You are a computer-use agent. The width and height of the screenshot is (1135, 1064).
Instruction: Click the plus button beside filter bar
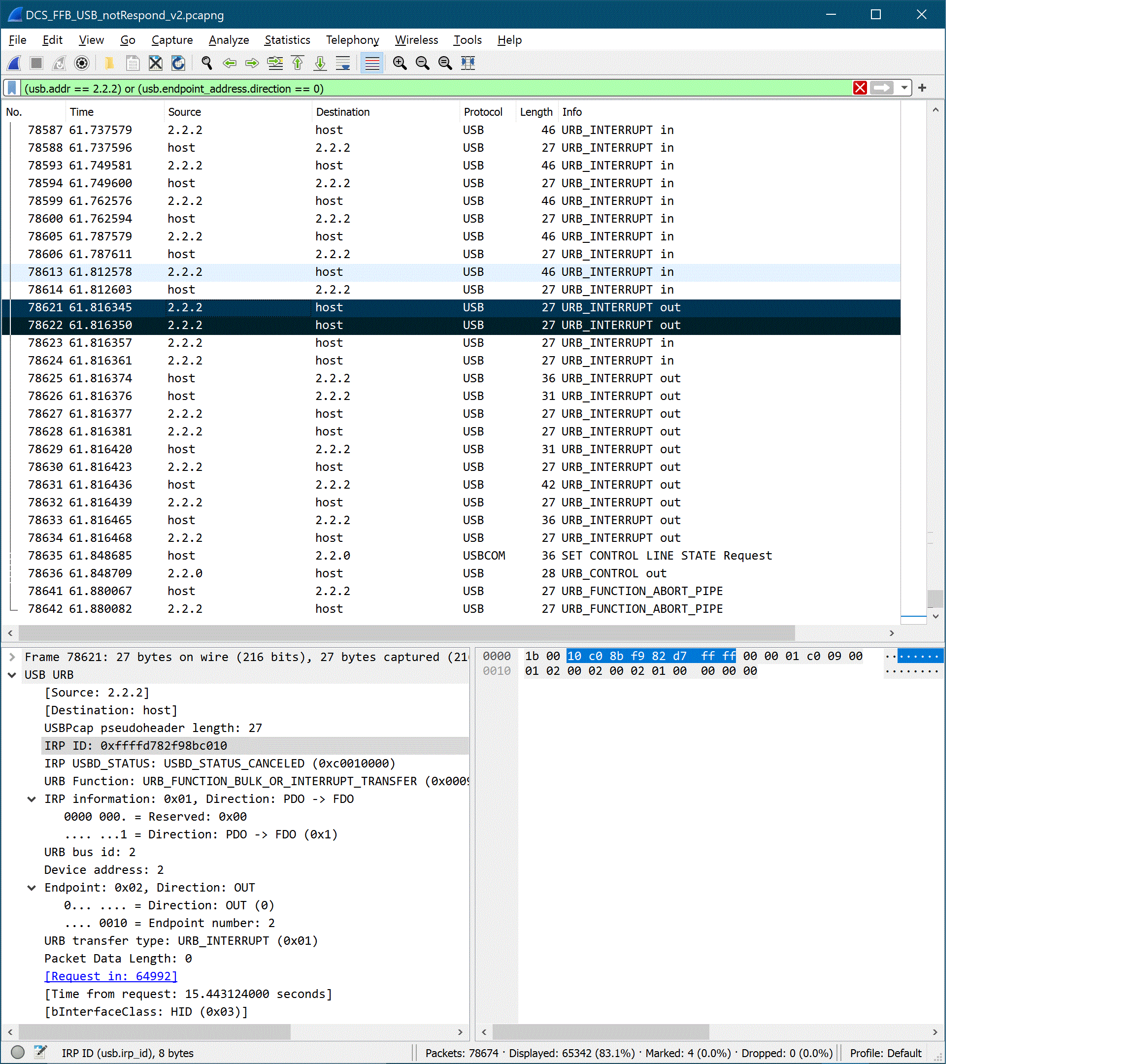[x=922, y=88]
